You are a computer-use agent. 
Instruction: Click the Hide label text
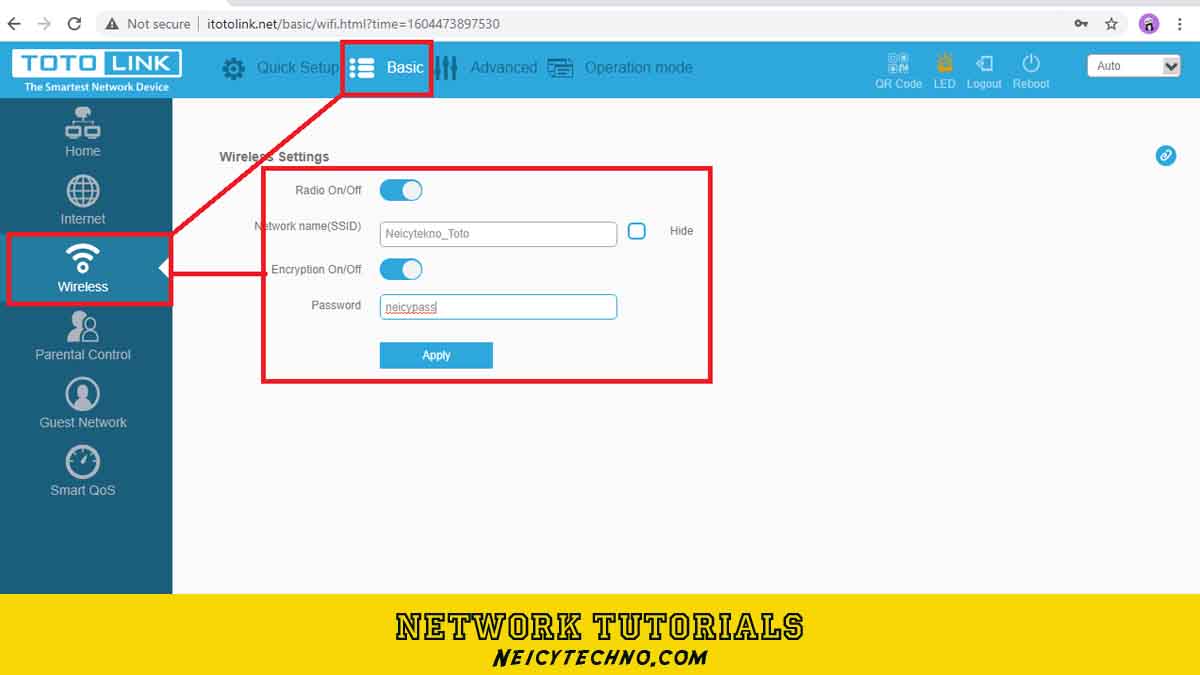tap(681, 231)
